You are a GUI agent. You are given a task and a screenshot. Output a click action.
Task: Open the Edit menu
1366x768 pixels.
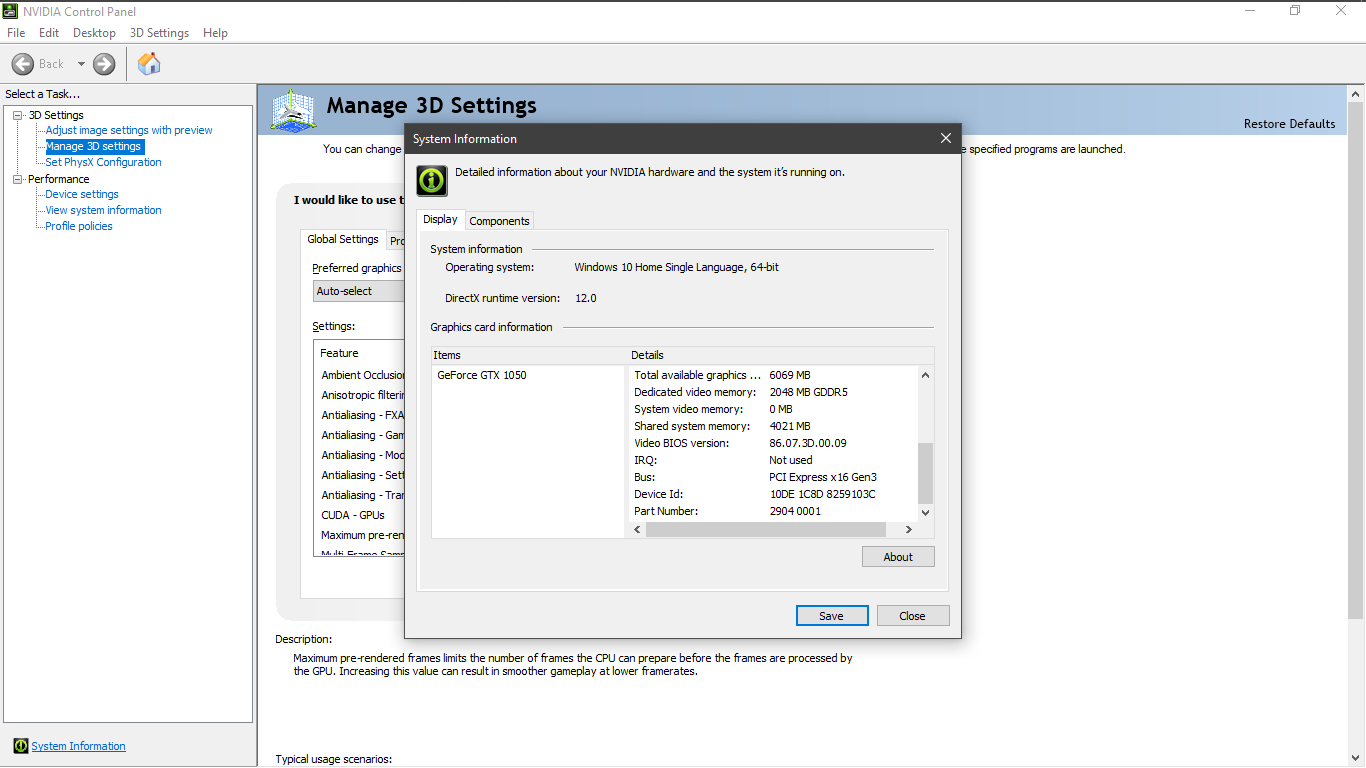[49, 33]
